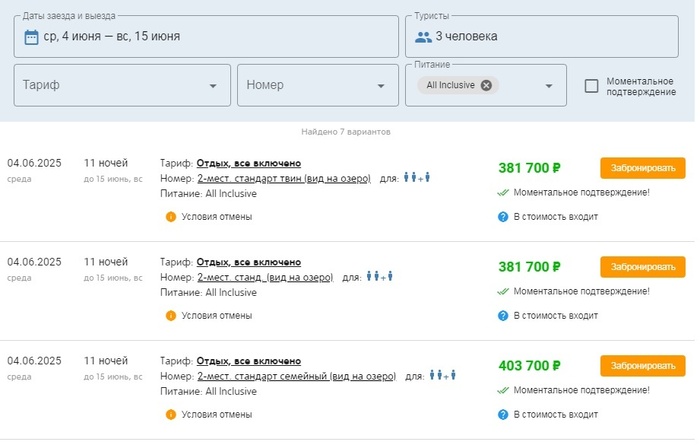The image size is (700, 445).
Task: Click guests icon next to семейный room
Action: click(x=442, y=375)
